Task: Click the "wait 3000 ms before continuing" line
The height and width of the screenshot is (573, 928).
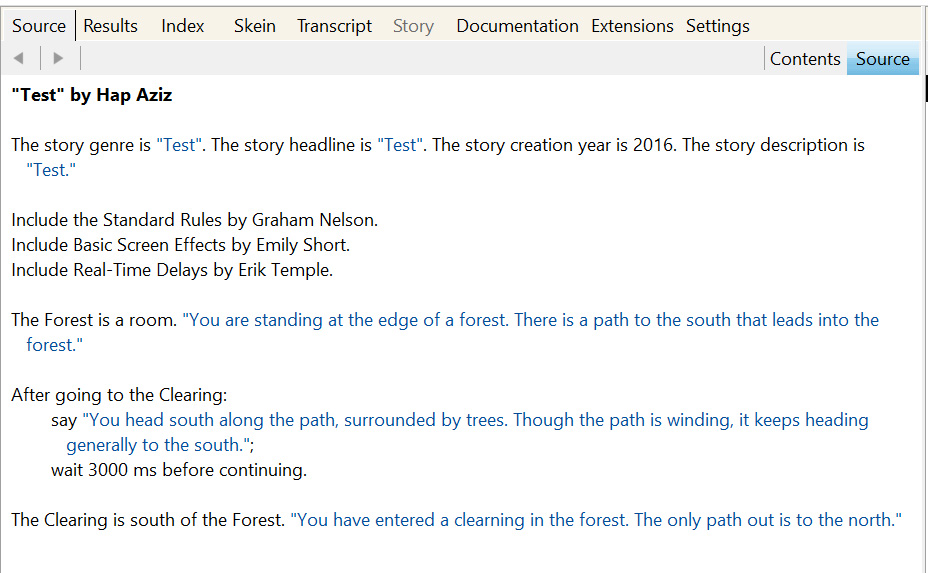Action: click(178, 470)
